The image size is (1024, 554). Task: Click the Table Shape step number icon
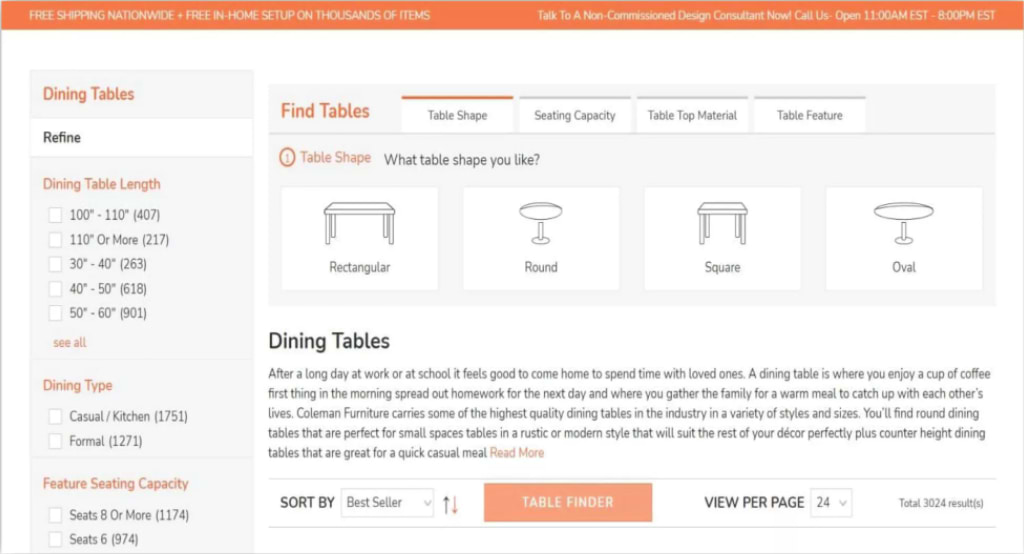[x=288, y=158]
